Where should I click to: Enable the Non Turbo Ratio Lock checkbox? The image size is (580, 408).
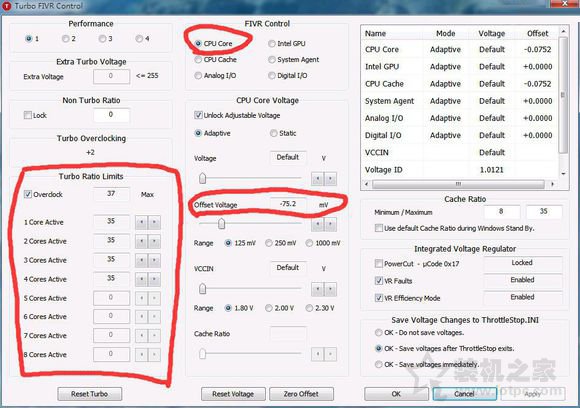pyautogui.click(x=28, y=115)
